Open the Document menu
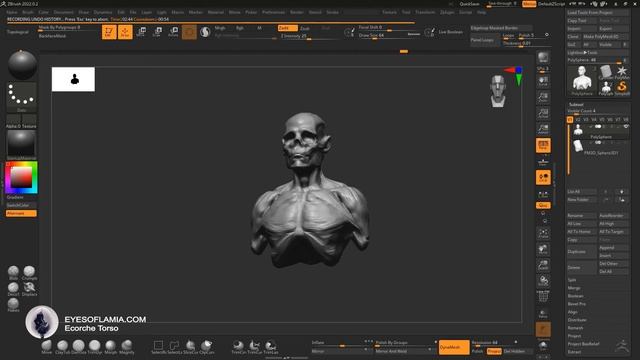 pos(64,12)
